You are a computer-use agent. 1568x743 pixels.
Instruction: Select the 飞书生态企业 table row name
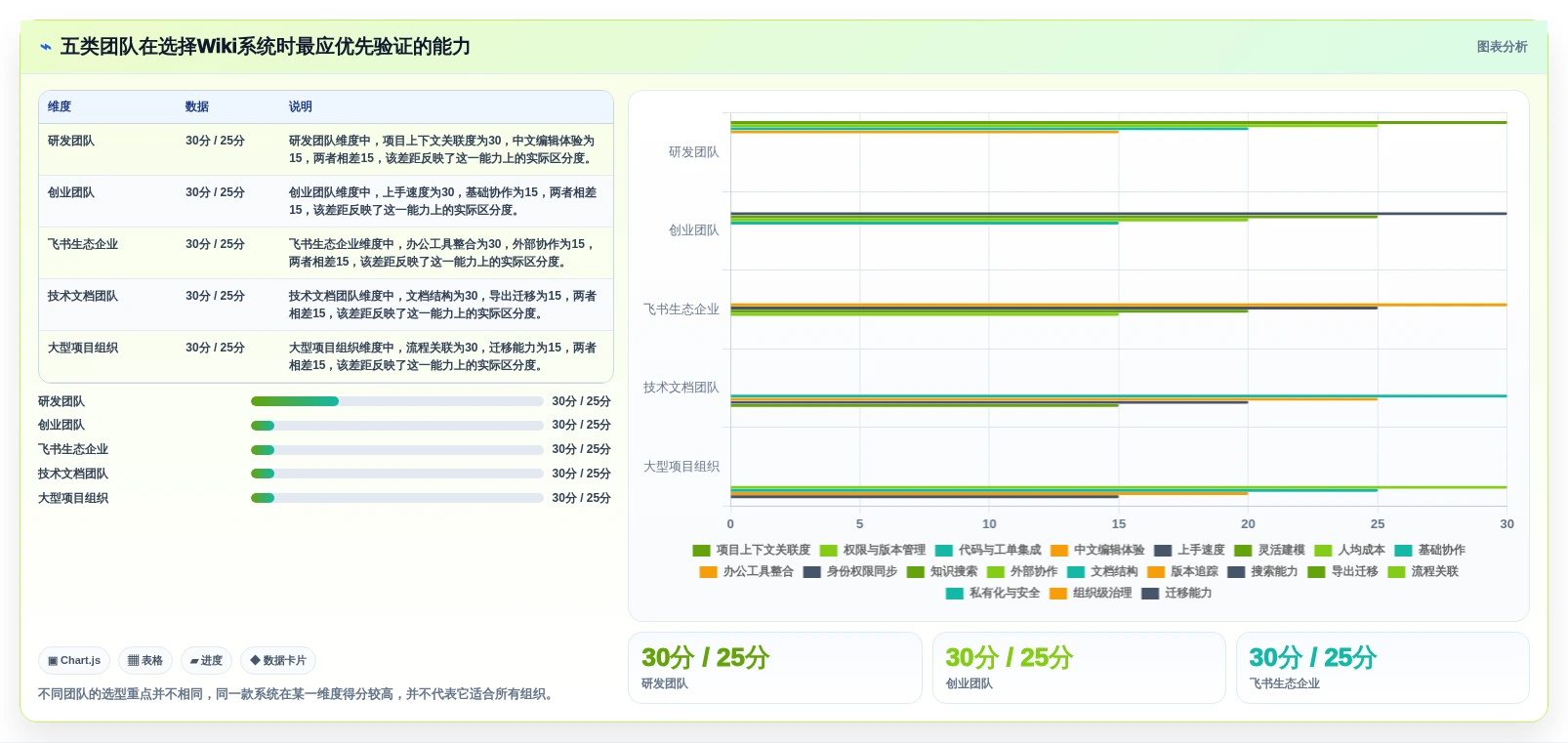click(x=83, y=244)
